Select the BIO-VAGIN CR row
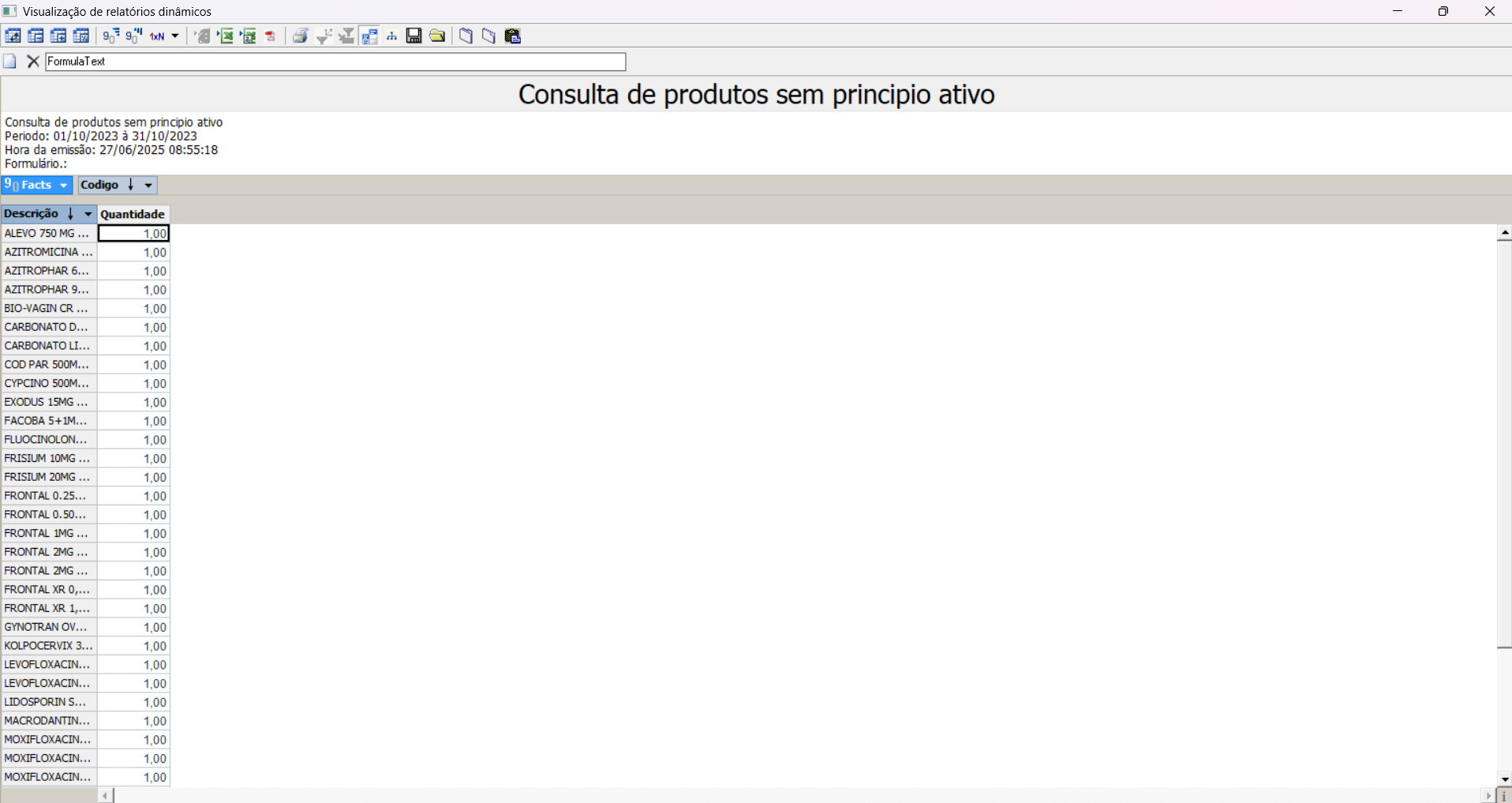 pyautogui.click(x=49, y=309)
